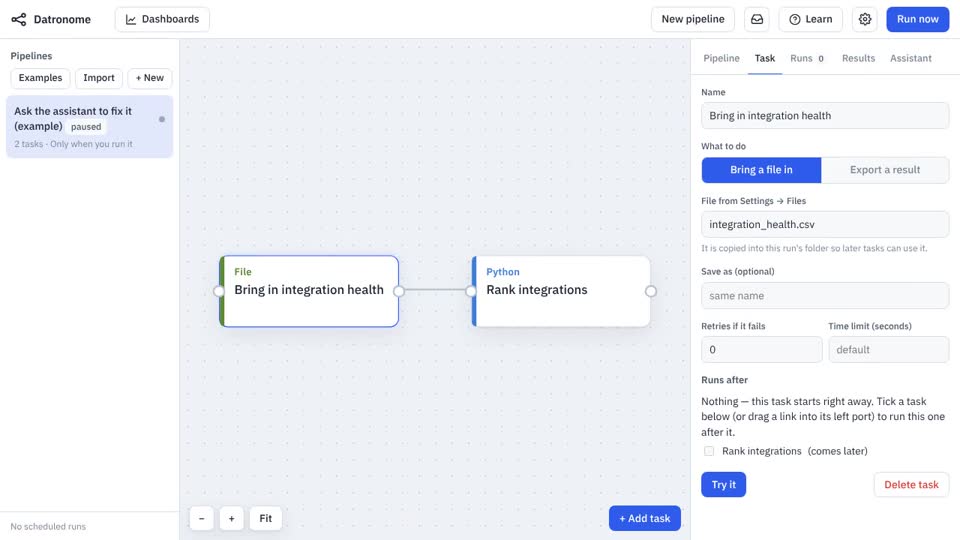Click the paused status badge
Screen dimensions: 960x540
(x=86, y=127)
